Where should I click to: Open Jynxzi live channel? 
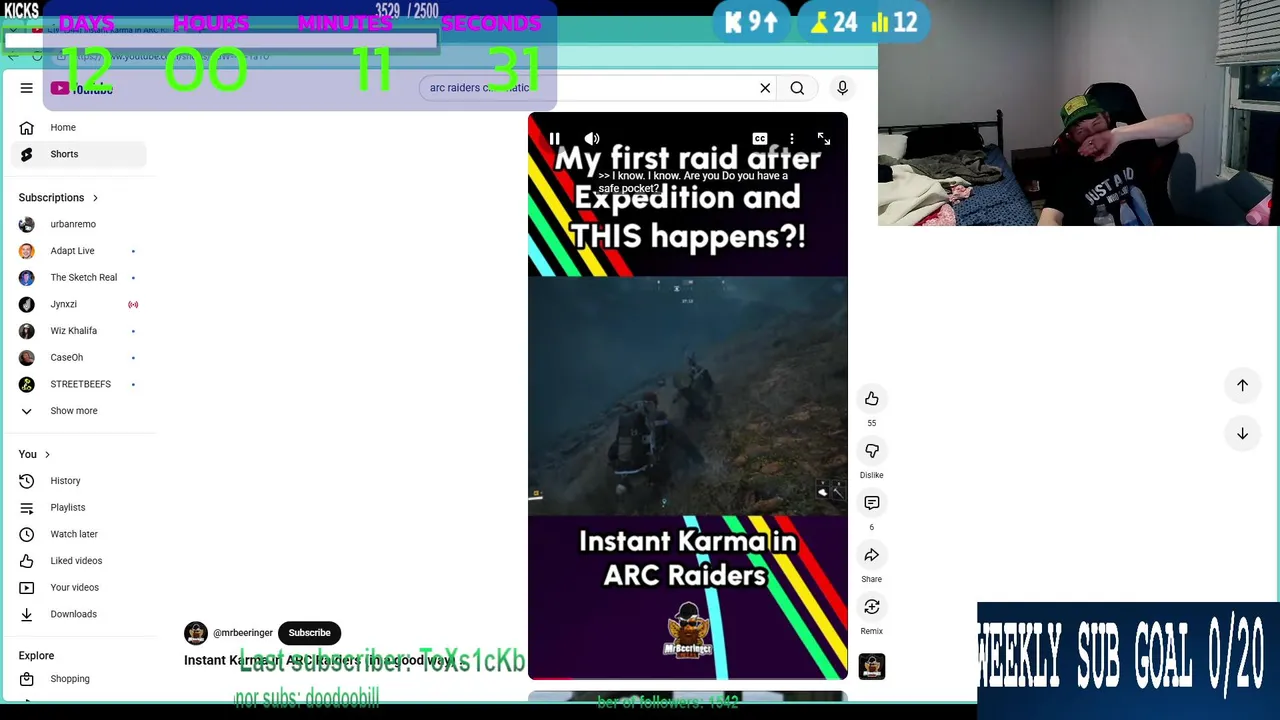coord(78,304)
